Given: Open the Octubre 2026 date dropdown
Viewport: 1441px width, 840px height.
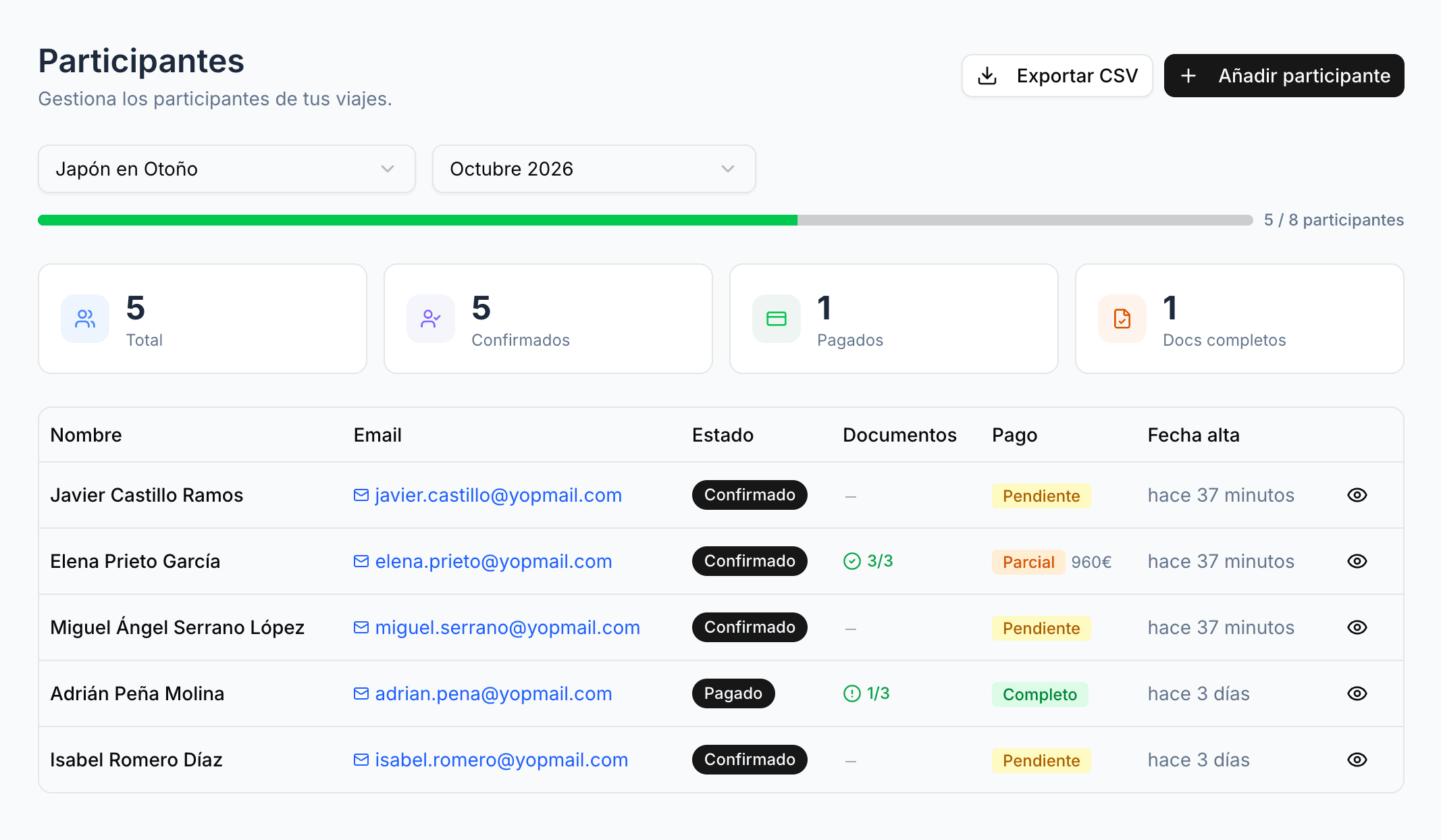Looking at the screenshot, I should [x=594, y=169].
